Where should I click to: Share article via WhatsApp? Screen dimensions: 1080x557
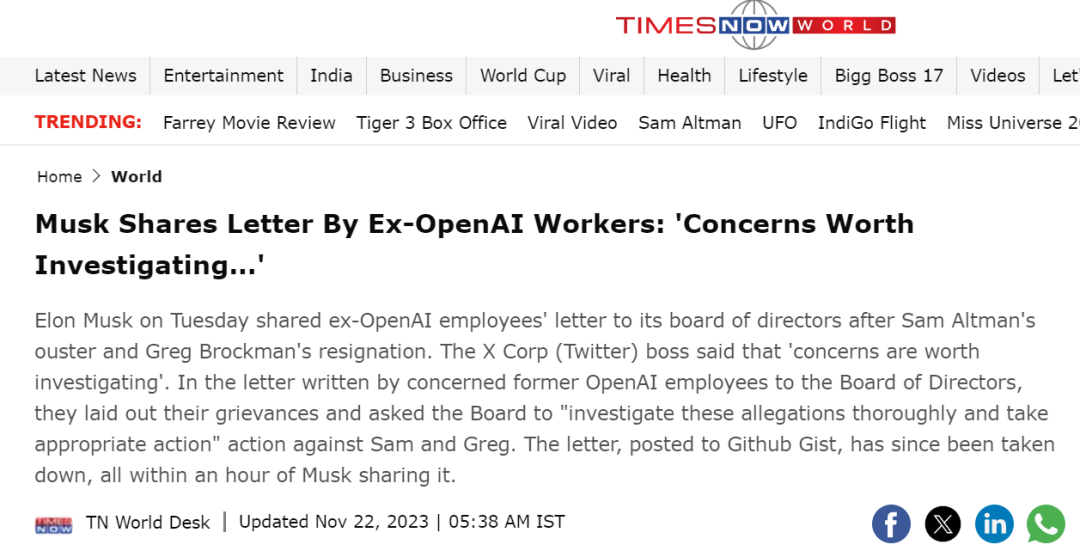pos(1046,524)
